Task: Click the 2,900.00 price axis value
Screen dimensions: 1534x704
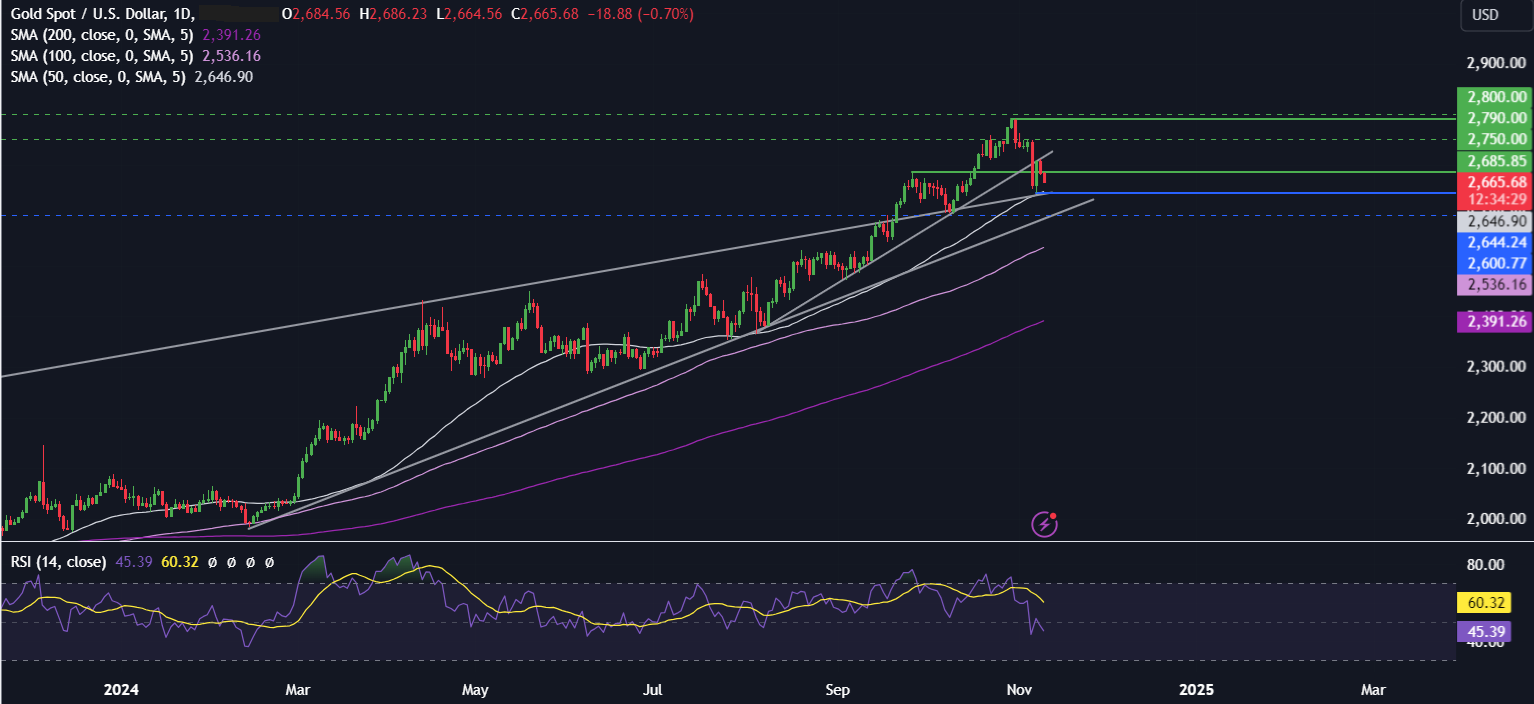Action: coord(1497,63)
